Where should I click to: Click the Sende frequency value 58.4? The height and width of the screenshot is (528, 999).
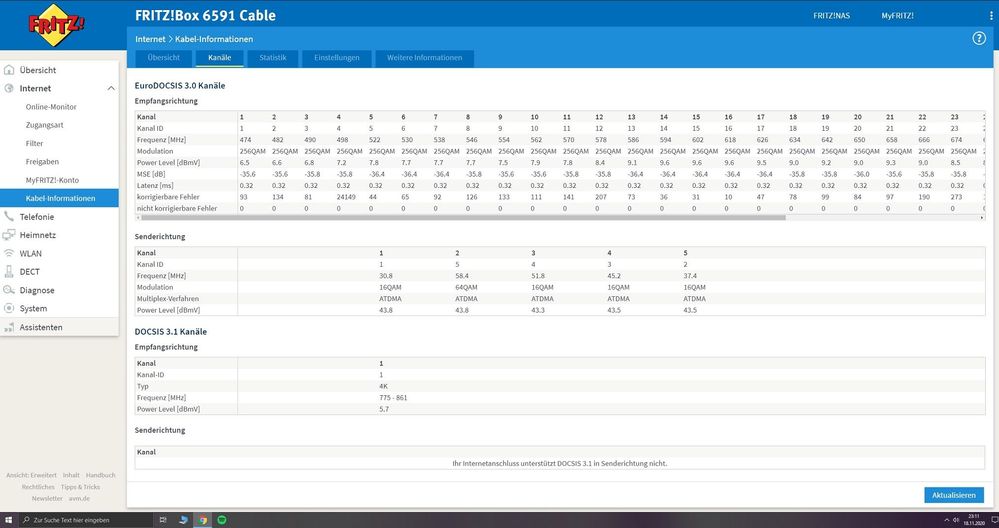click(x=461, y=276)
